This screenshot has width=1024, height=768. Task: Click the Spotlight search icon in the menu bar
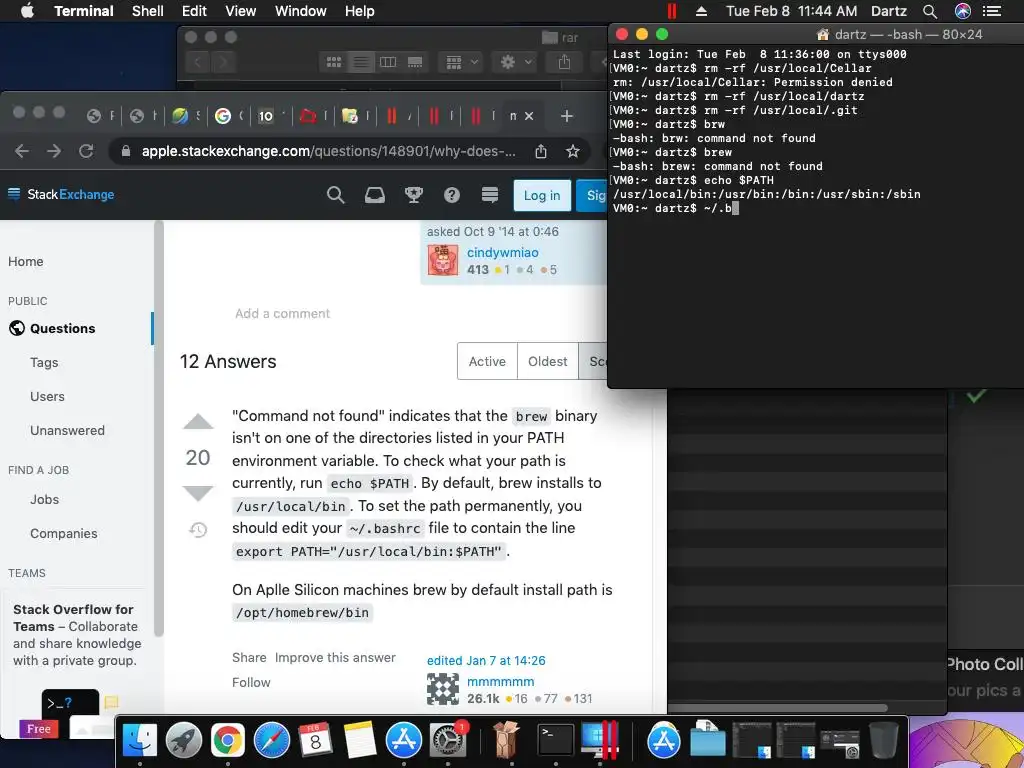pos(930,11)
